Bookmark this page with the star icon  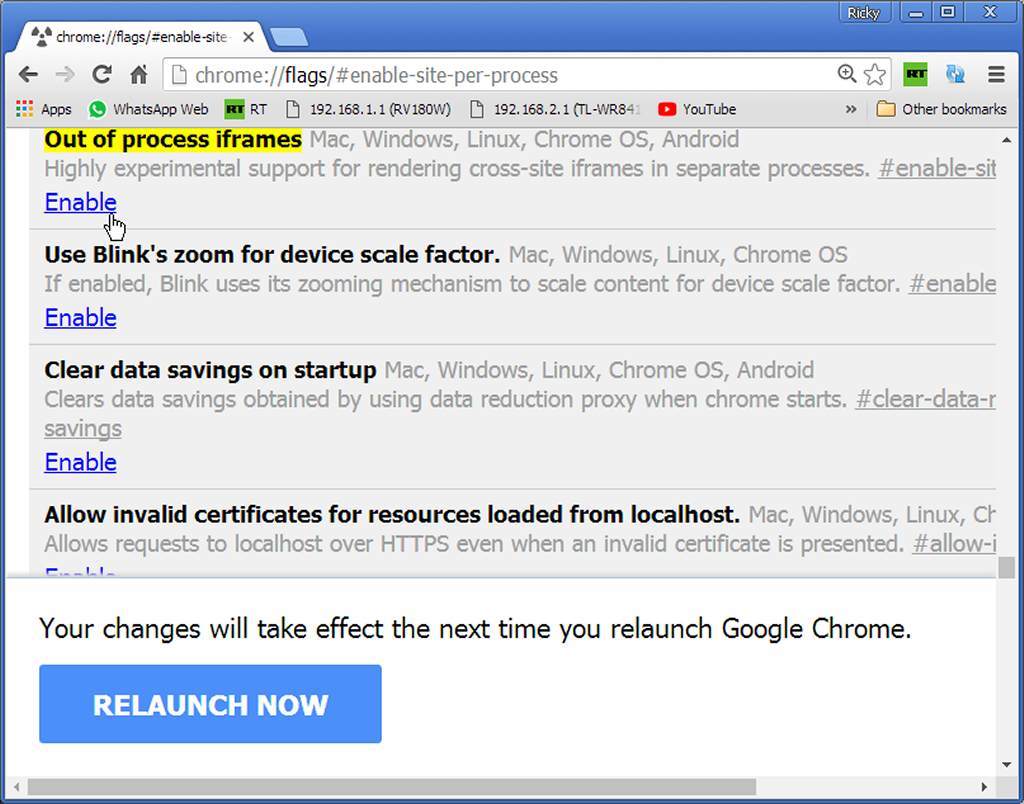click(874, 74)
